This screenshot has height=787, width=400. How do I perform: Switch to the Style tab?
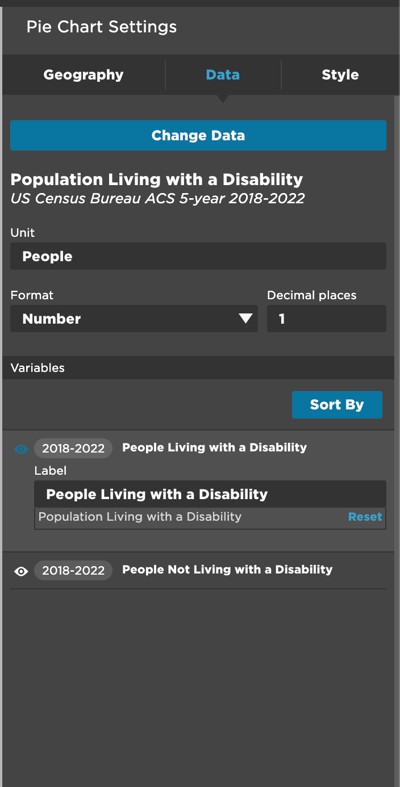tap(340, 75)
